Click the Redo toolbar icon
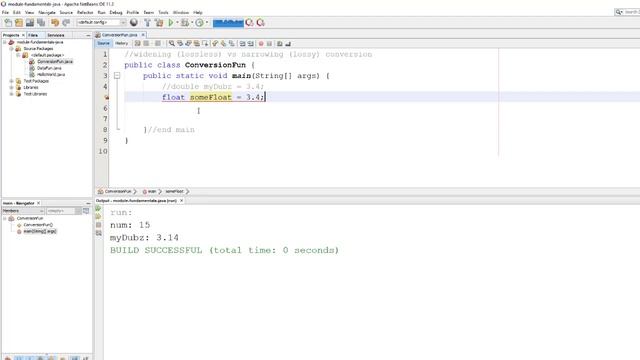640x360 pixels. point(66,23)
